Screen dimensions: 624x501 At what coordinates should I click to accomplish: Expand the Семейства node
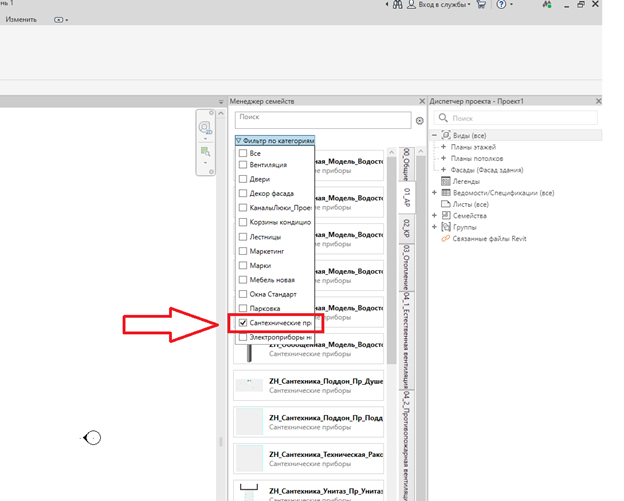click(x=434, y=216)
